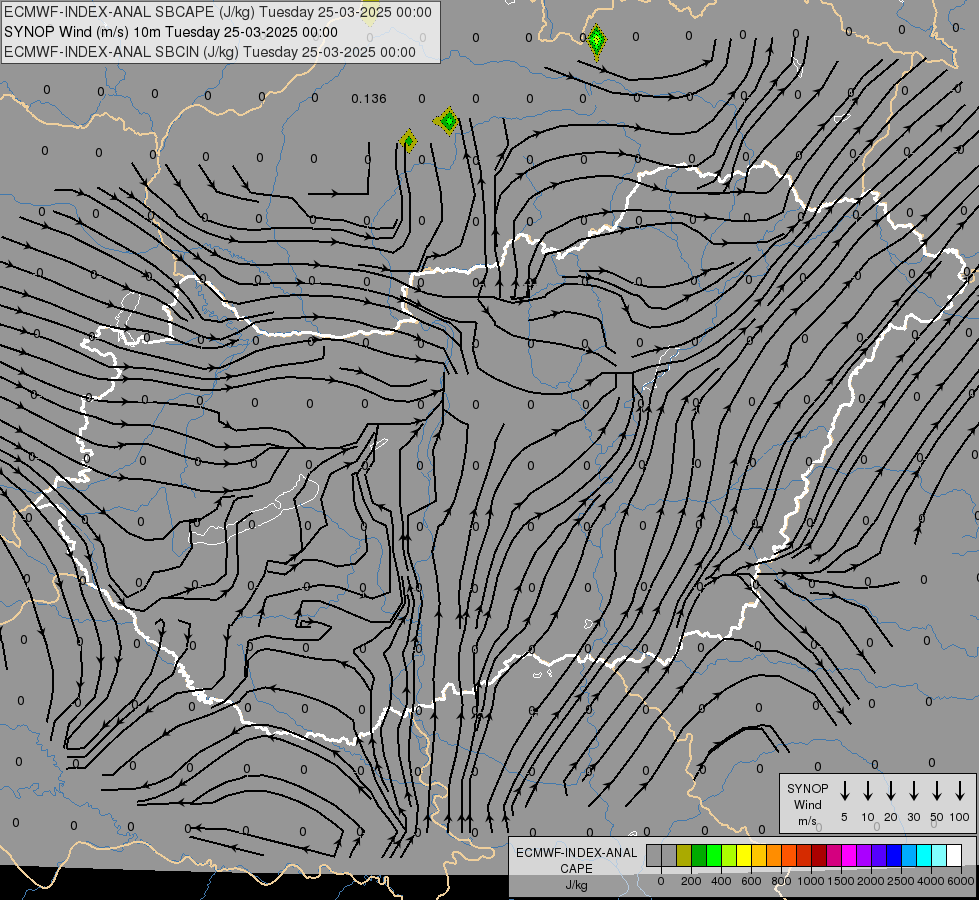Click the 4000 tick label on CAPE scale
This screenshot has height=900, width=979.
[x=931, y=881]
